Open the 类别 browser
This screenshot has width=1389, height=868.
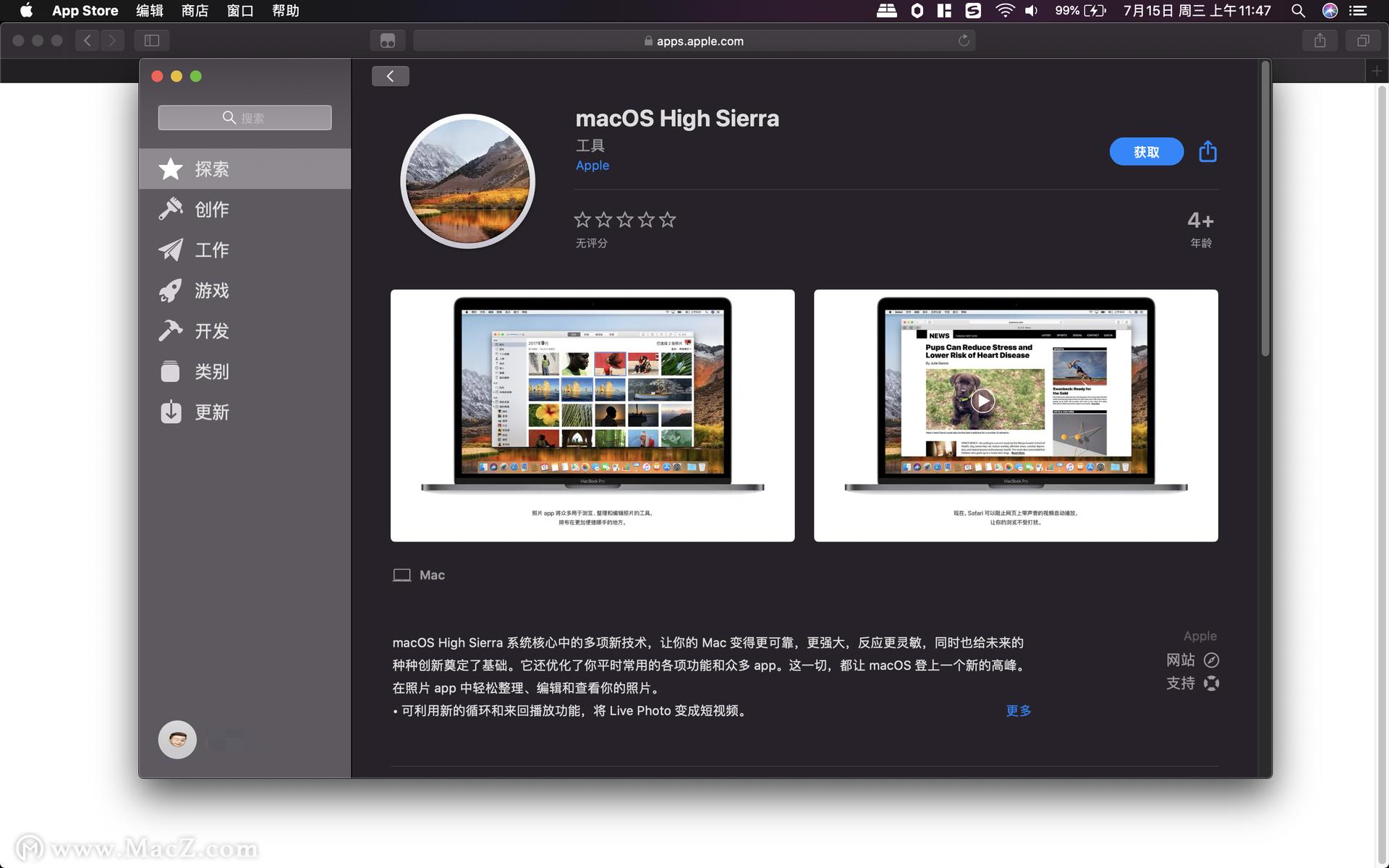212,371
